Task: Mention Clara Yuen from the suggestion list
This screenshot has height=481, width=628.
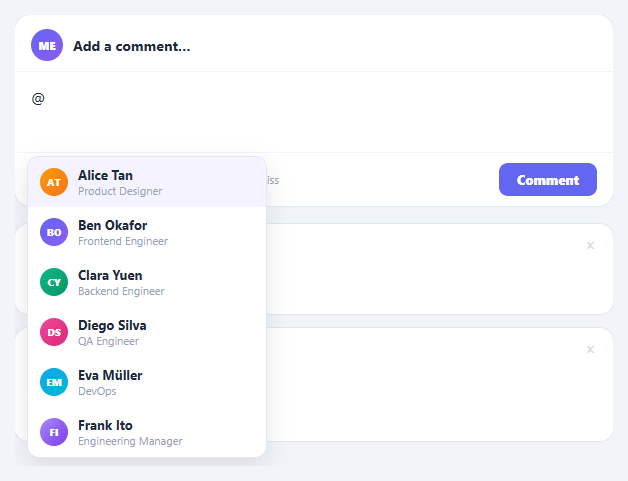Action: click(147, 282)
